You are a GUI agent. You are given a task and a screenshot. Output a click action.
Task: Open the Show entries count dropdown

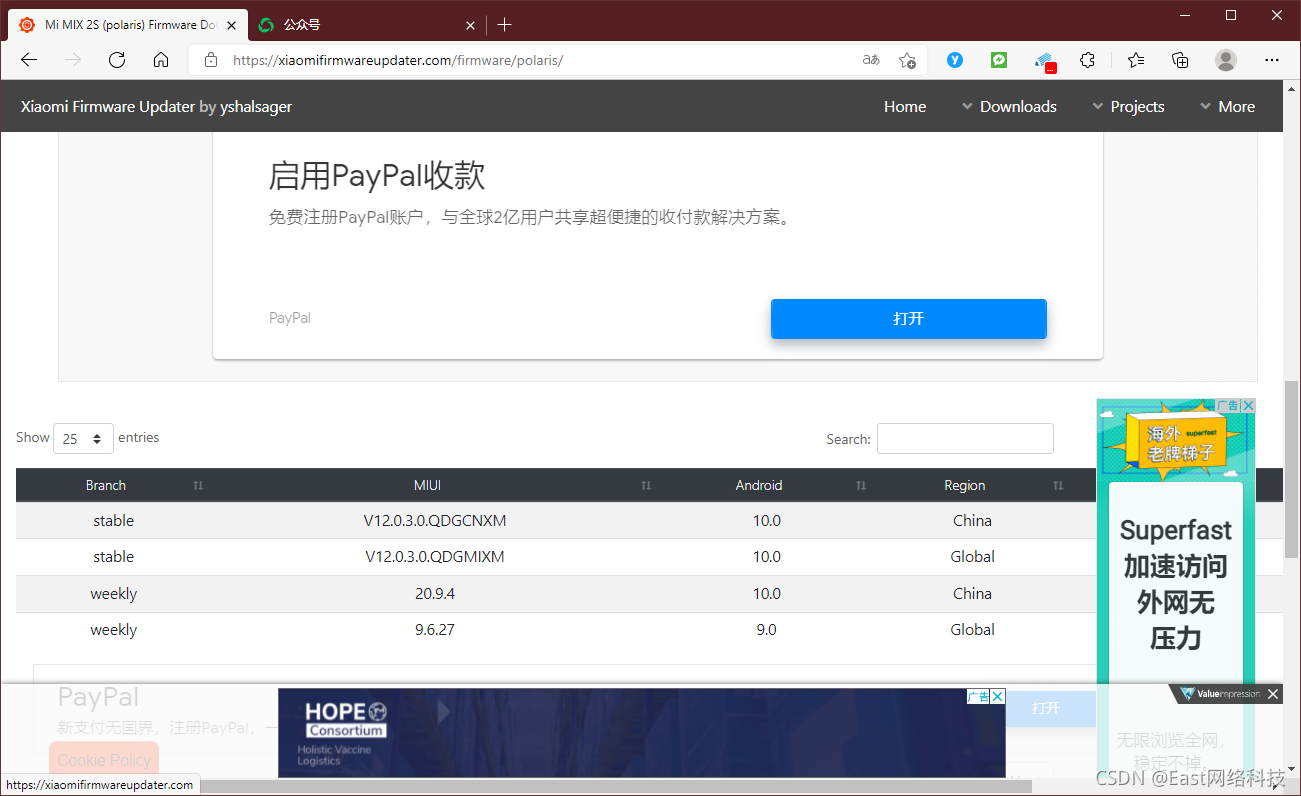[x=83, y=438]
